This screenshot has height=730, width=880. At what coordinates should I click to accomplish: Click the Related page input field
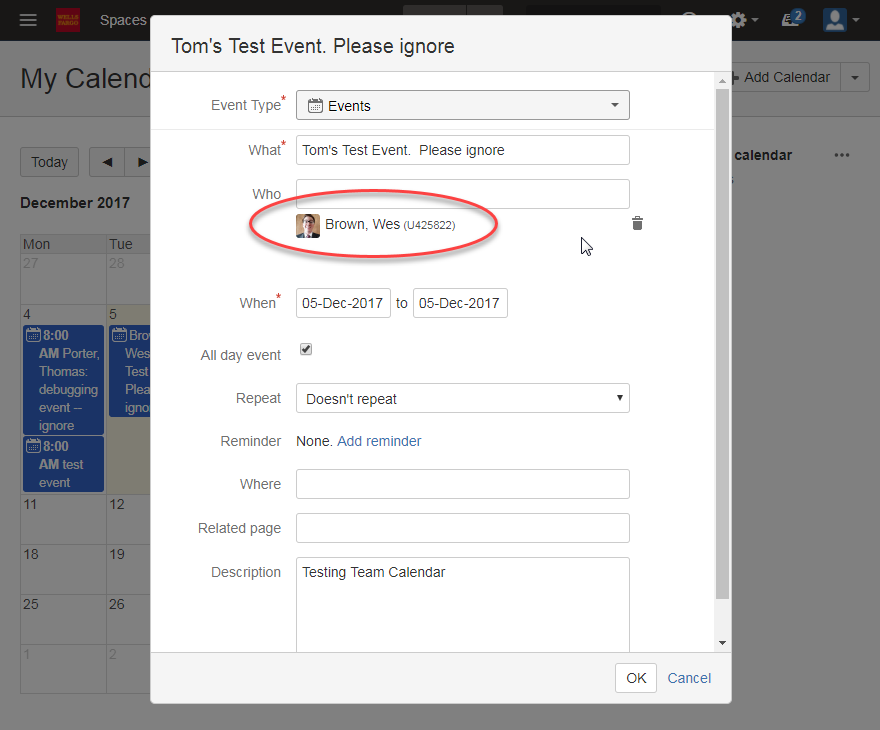coord(462,527)
